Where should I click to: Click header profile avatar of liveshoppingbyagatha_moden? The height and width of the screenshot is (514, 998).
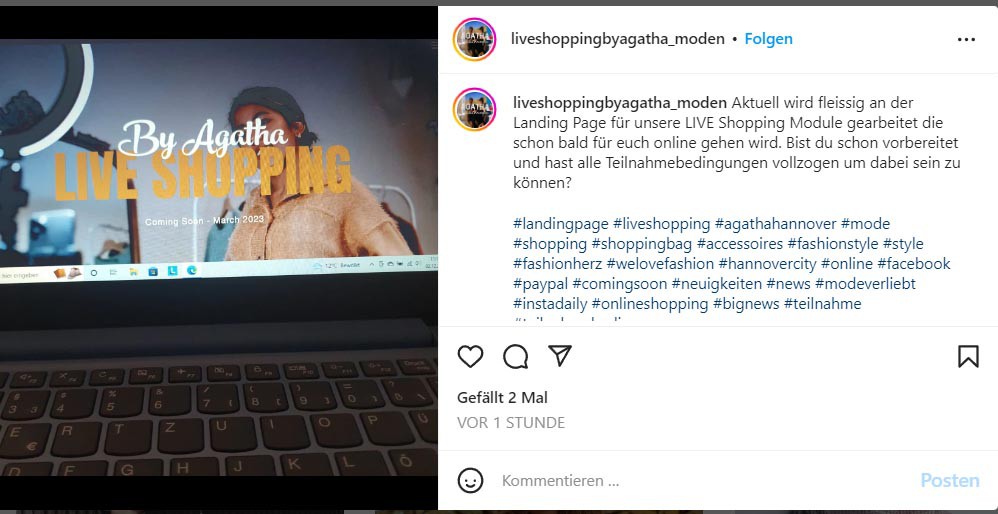click(474, 39)
